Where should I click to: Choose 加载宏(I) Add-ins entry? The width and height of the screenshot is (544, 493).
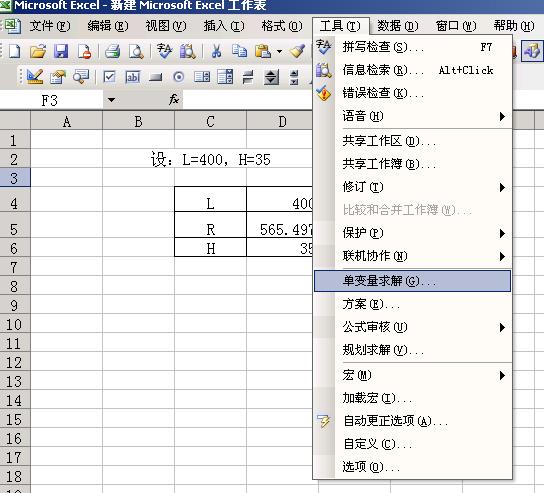(x=413, y=398)
